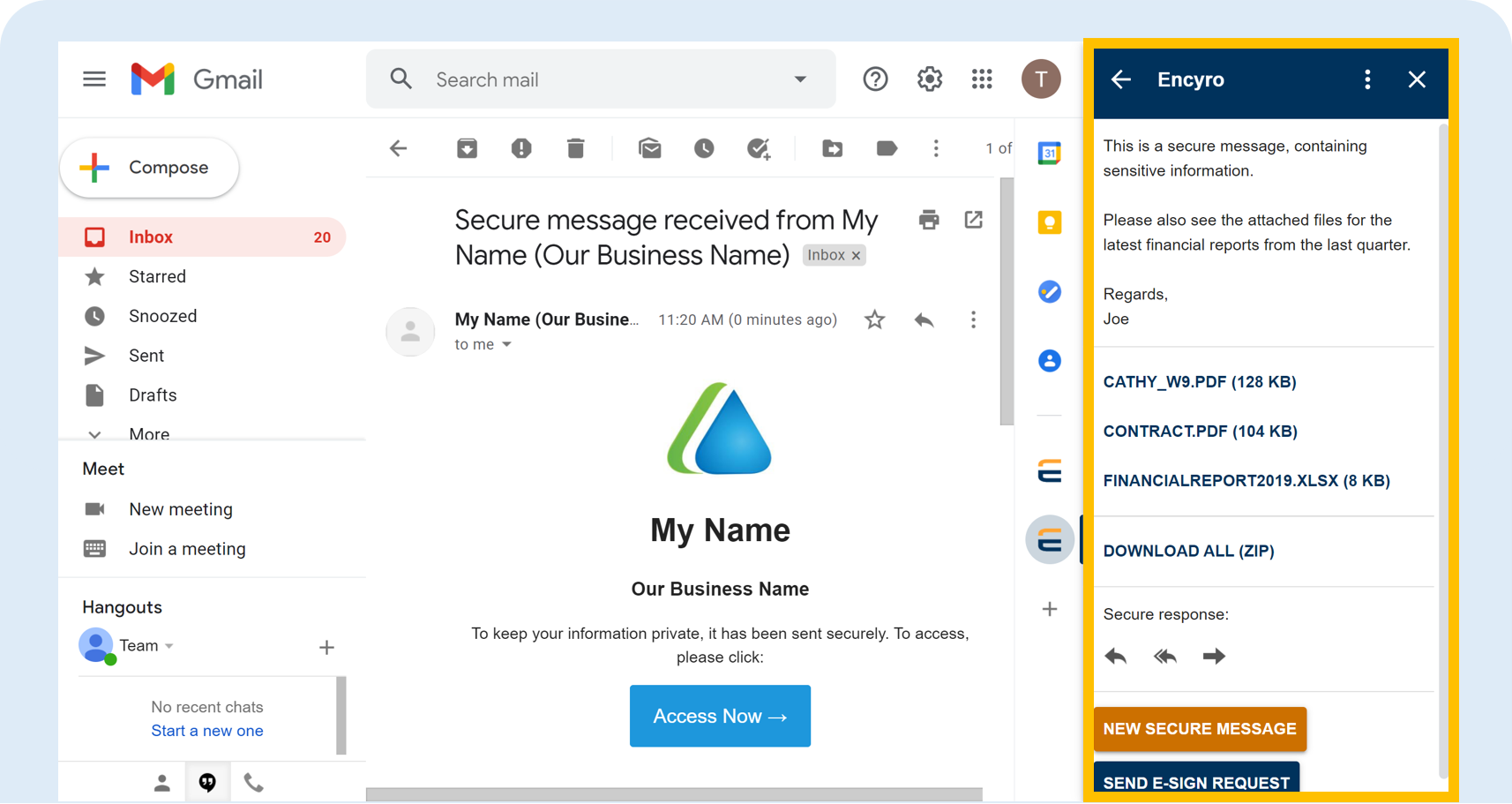
Task: Download CONTRACT.PDF attachment
Action: pyautogui.click(x=1201, y=432)
